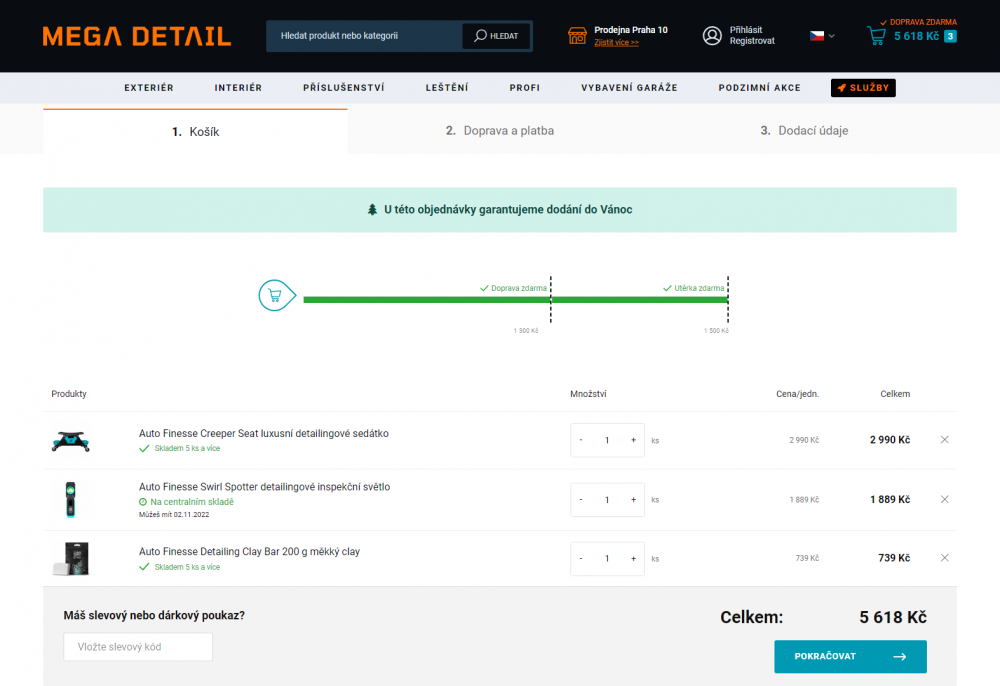Click Creeper Seat in-stock checkmark icon
The width and height of the screenshot is (1000, 686).
pos(144,448)
